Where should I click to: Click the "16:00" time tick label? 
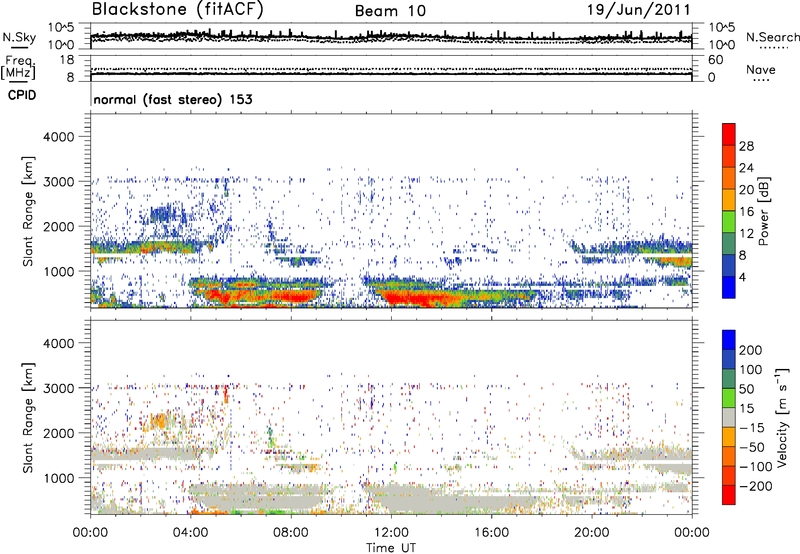coord(491,533)
